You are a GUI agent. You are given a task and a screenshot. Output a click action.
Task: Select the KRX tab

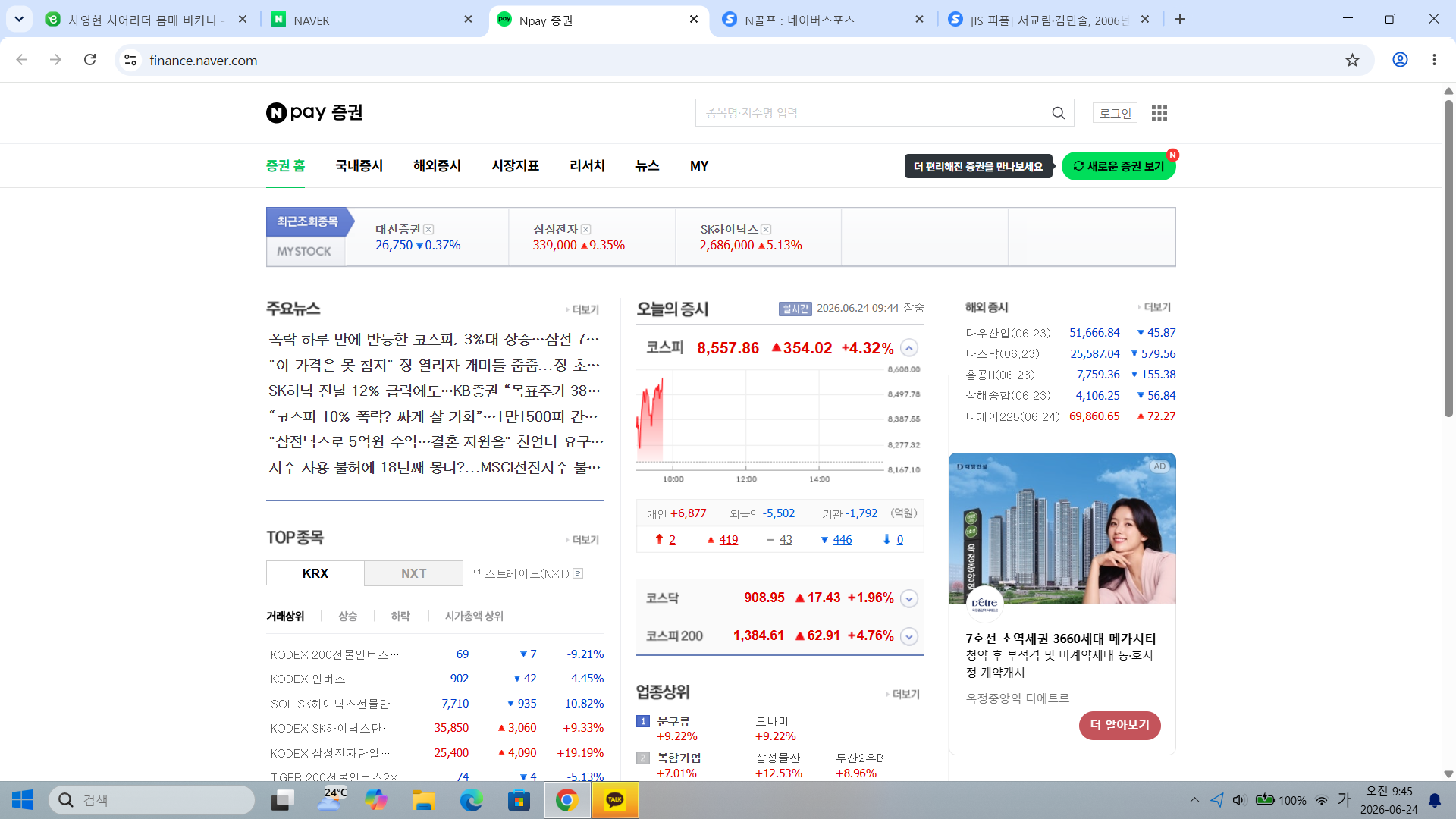(x=315, y=573)
